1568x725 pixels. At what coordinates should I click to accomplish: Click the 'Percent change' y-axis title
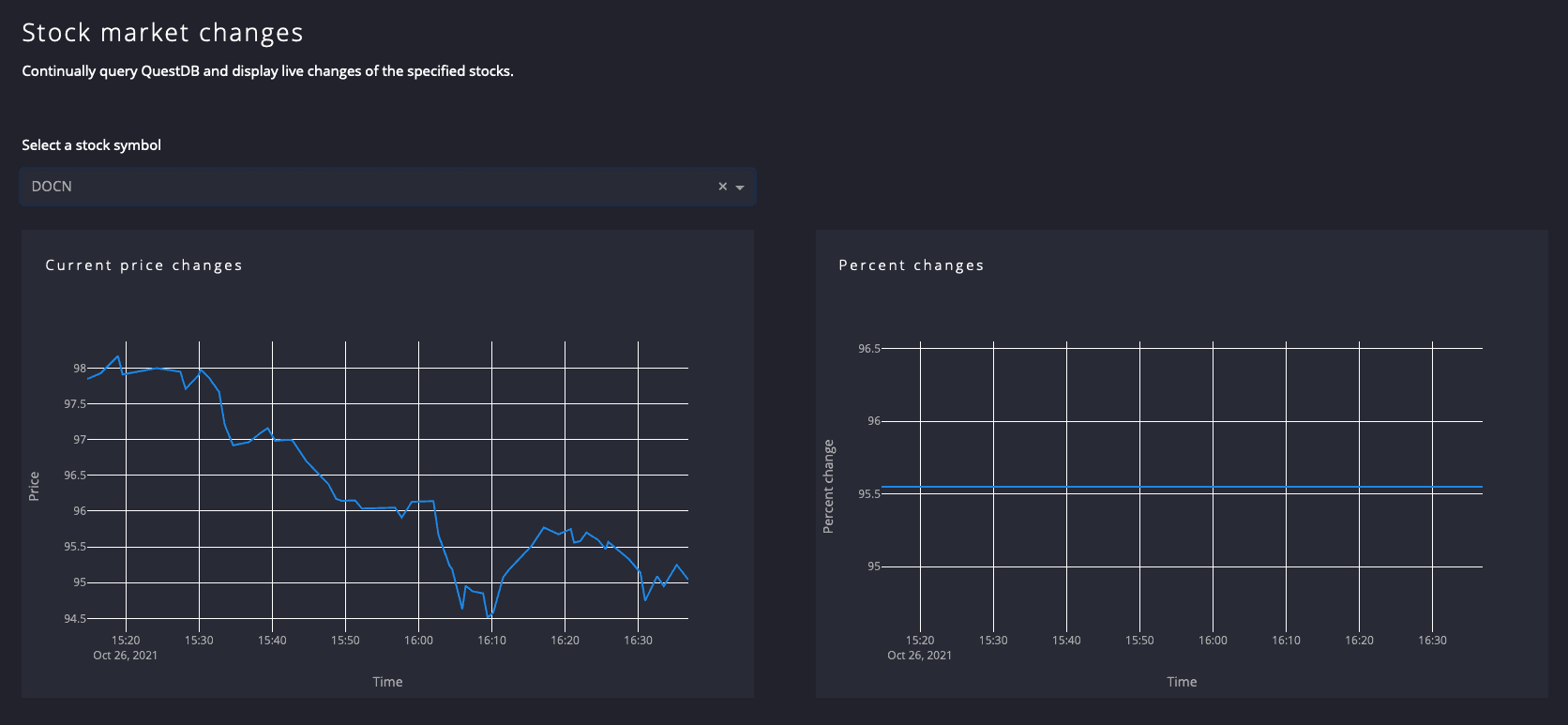click(828, 487)
